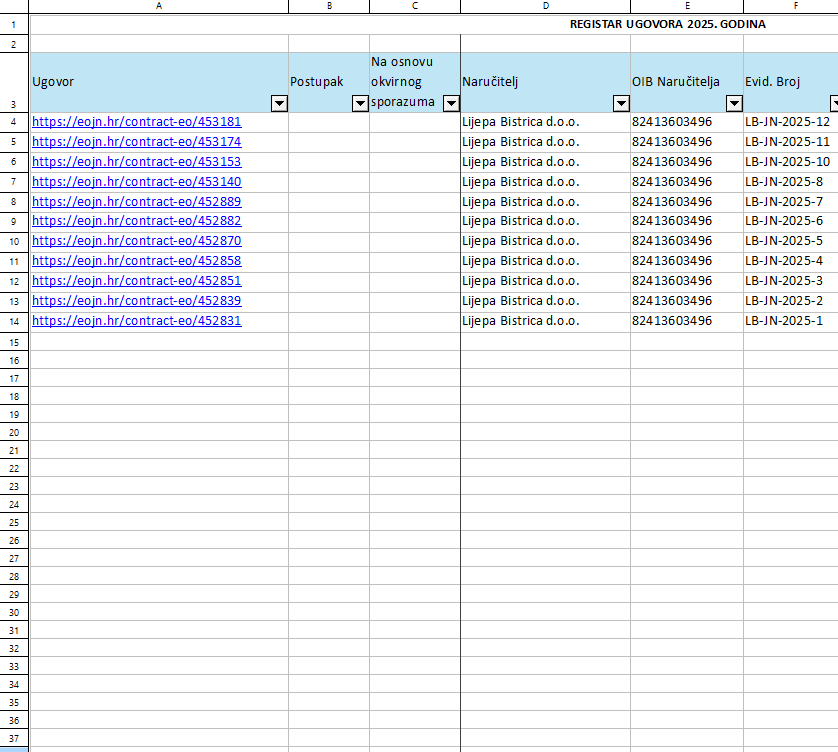Select row 10 header

pyautogui.click(x=14, y=241)
